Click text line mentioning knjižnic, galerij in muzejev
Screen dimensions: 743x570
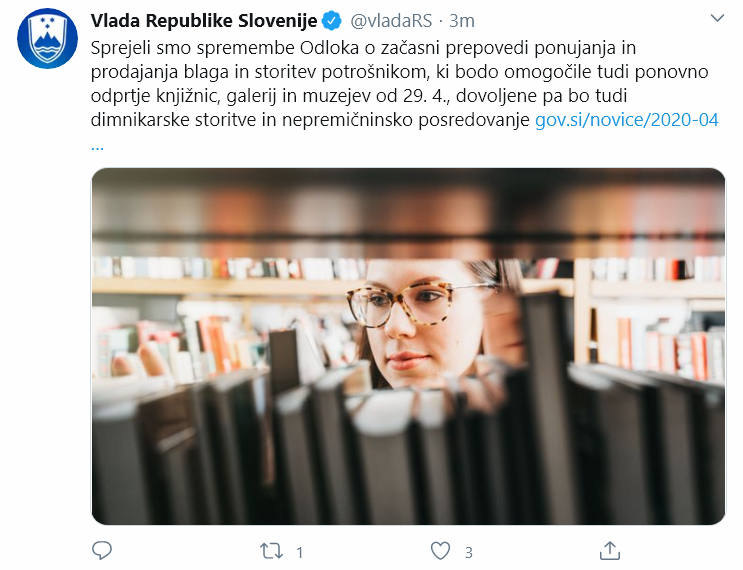359,96
